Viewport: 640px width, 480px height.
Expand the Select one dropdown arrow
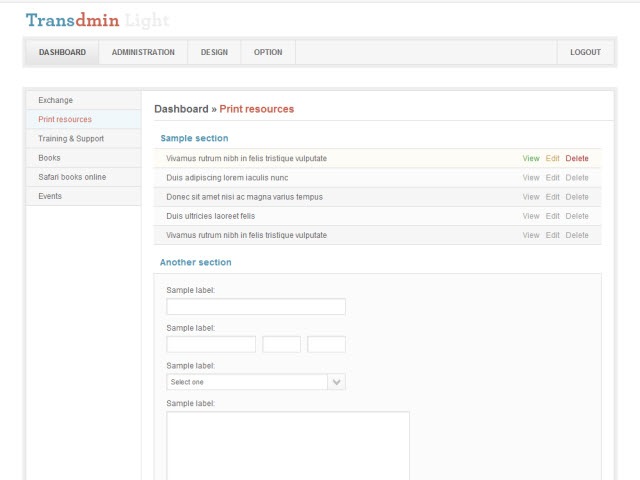pos(337,382)
